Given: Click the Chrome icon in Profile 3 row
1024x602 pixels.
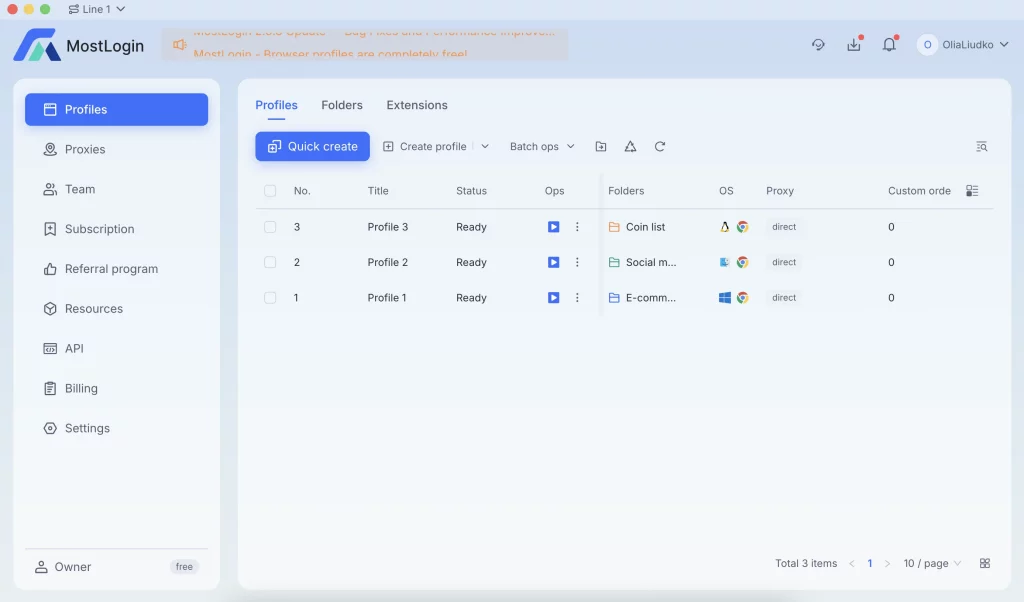Looking at the screenshot, I should coord(743,227).
